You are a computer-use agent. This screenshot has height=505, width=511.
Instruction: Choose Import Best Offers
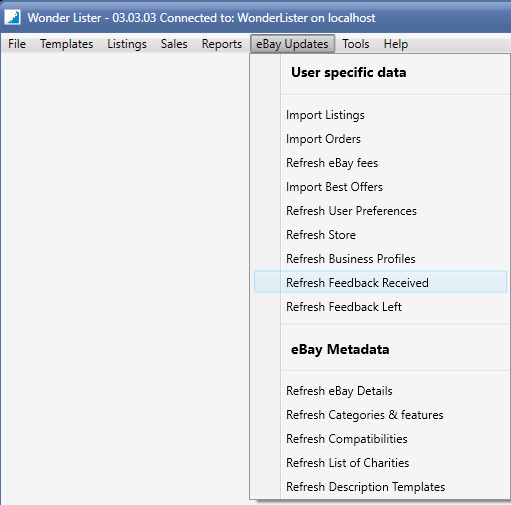(380, 187)
